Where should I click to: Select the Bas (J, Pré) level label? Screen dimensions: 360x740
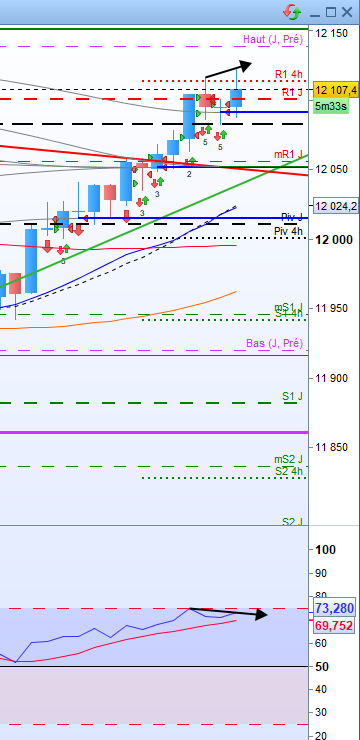tap(274, 343)
